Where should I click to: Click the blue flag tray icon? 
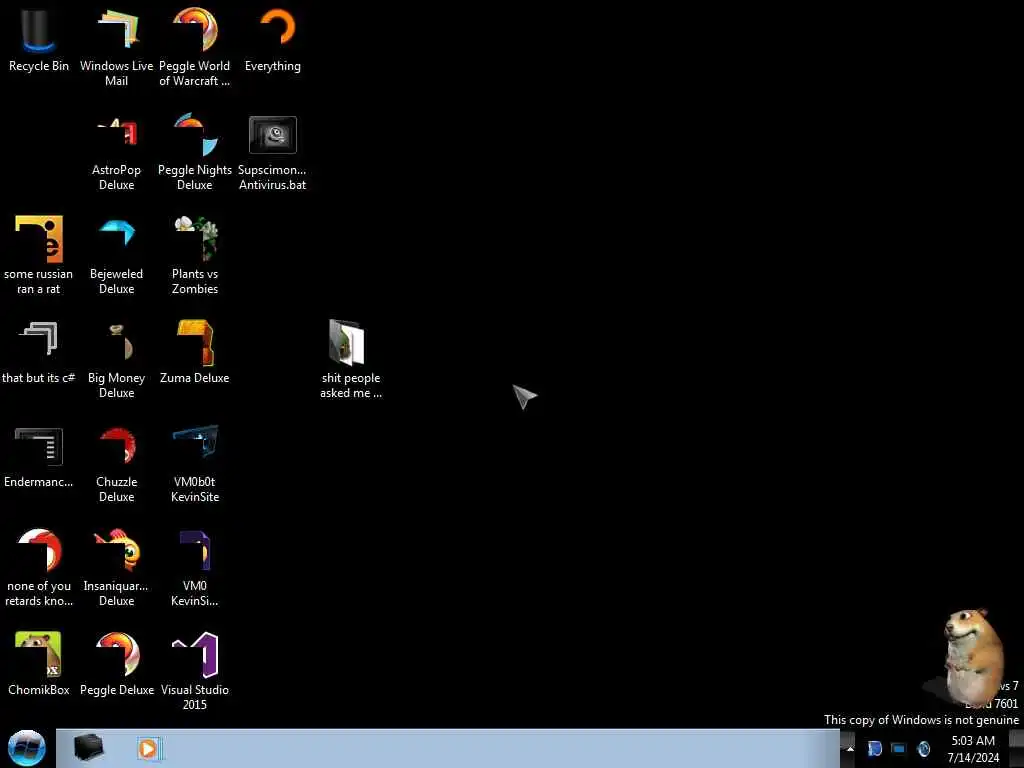874,748
